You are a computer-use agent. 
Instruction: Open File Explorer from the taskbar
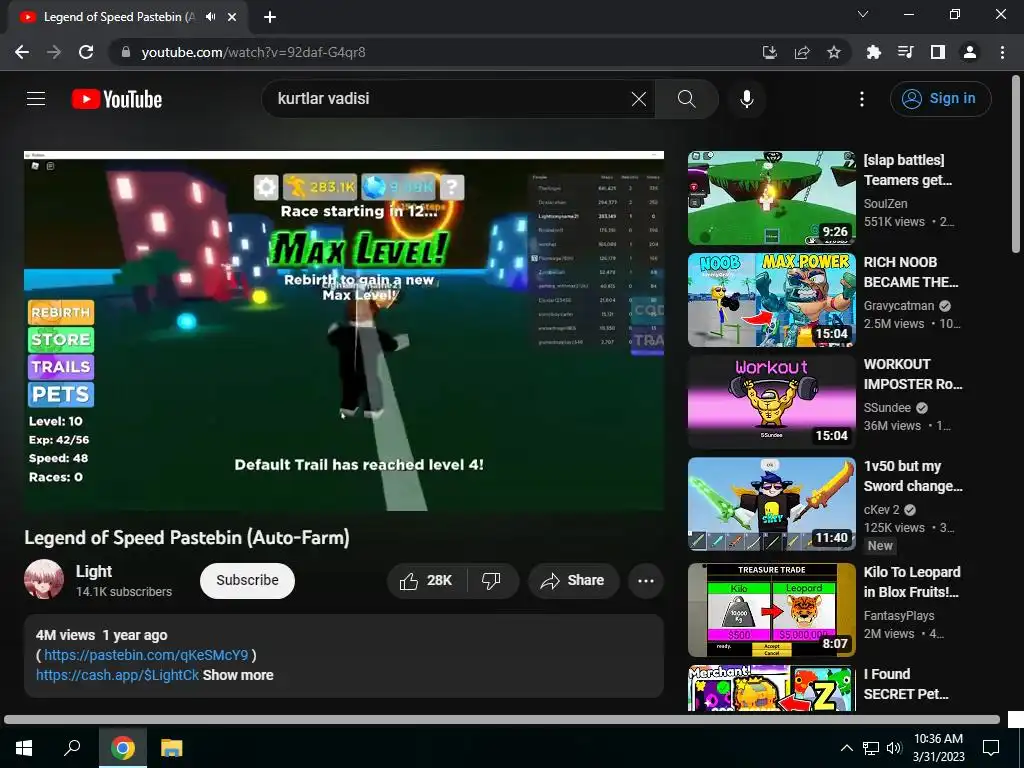coord(172,747)
